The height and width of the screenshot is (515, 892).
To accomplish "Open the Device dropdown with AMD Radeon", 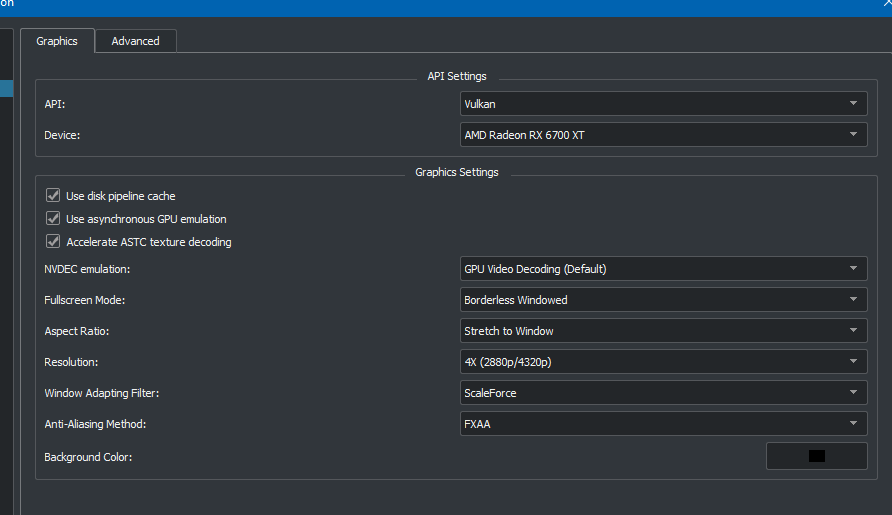I will pyautogui.click(x=663, y=135).
